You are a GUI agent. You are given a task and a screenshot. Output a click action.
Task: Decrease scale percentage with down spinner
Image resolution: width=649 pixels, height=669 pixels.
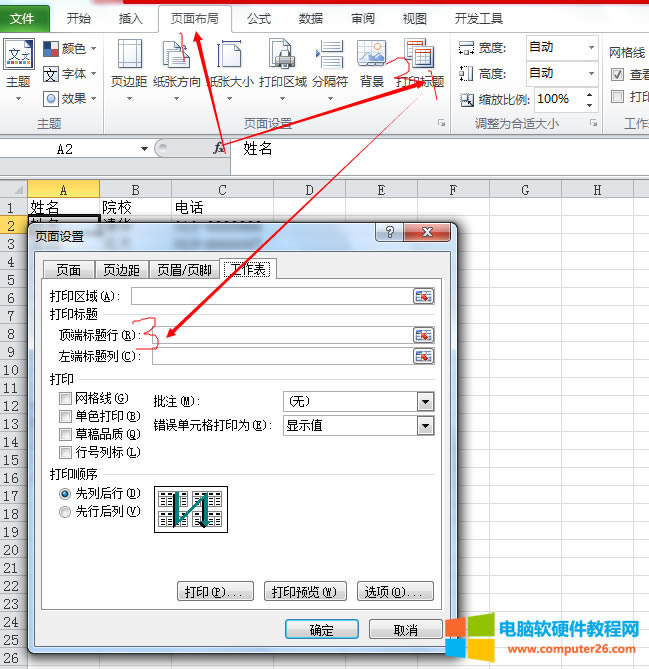pyautogui.click(x=589, y=105)
